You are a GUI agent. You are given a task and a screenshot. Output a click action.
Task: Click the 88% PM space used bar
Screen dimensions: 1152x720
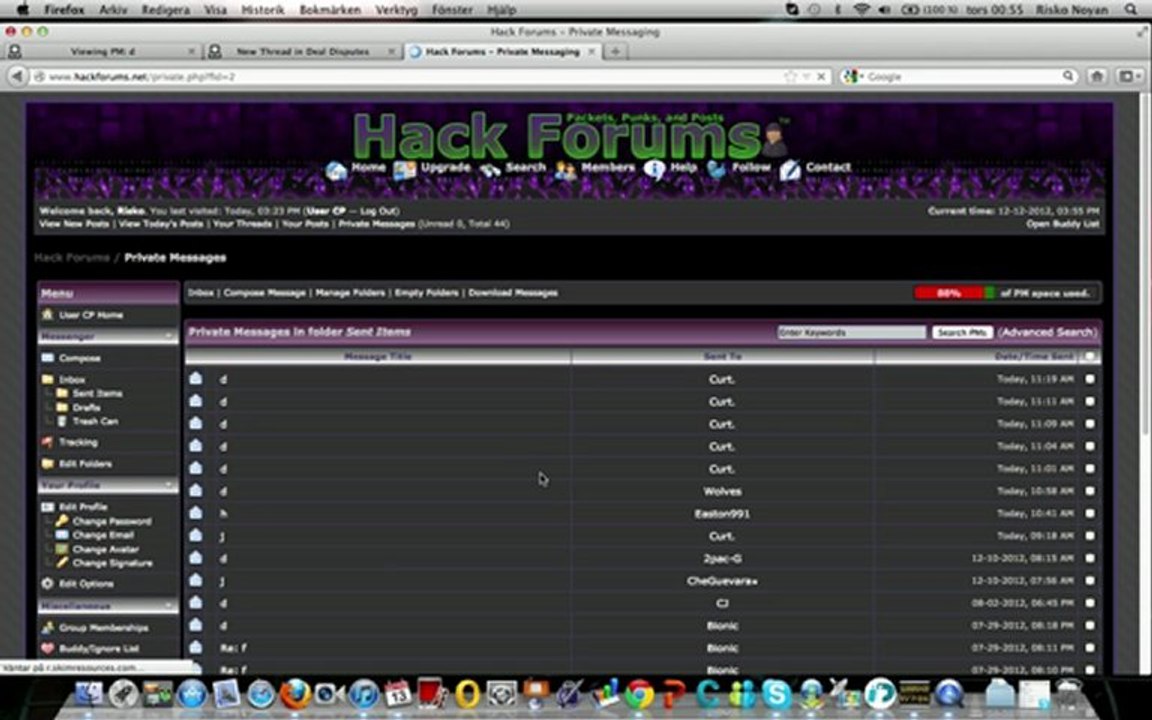tap(954, 293)
